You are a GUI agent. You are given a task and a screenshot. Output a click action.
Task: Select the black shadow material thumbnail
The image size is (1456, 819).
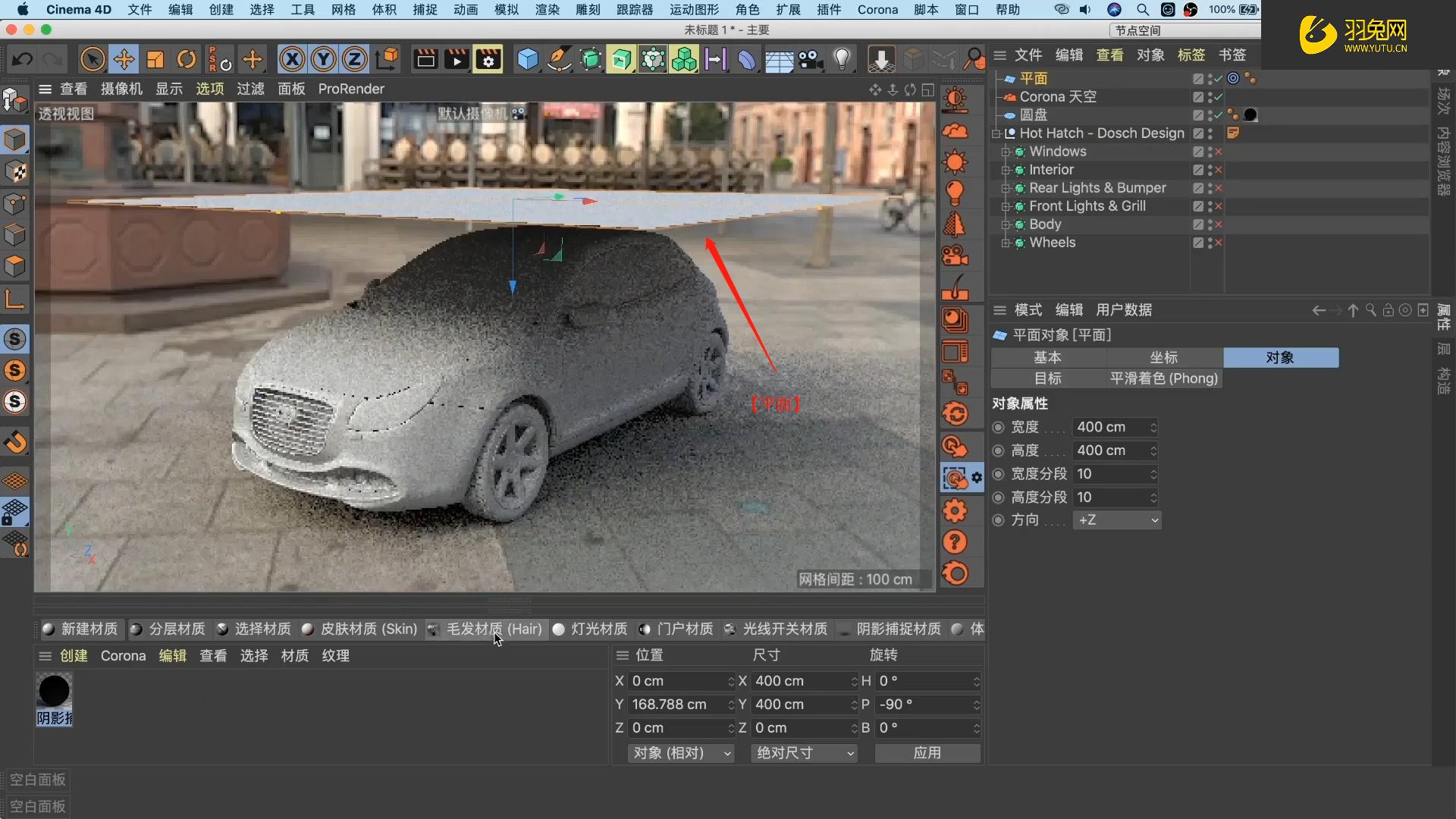click(x=54, y=691)
